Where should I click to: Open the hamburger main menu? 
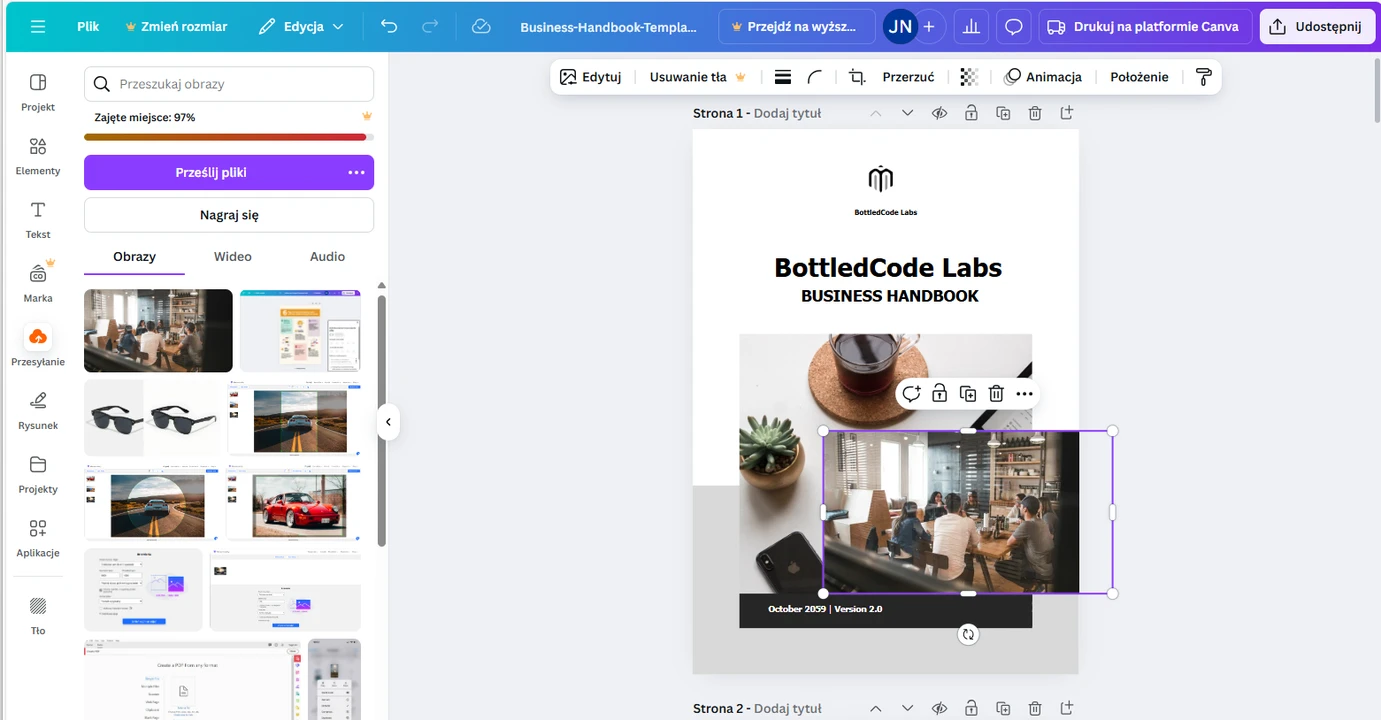pyautogui.click(x=38, y=27)
